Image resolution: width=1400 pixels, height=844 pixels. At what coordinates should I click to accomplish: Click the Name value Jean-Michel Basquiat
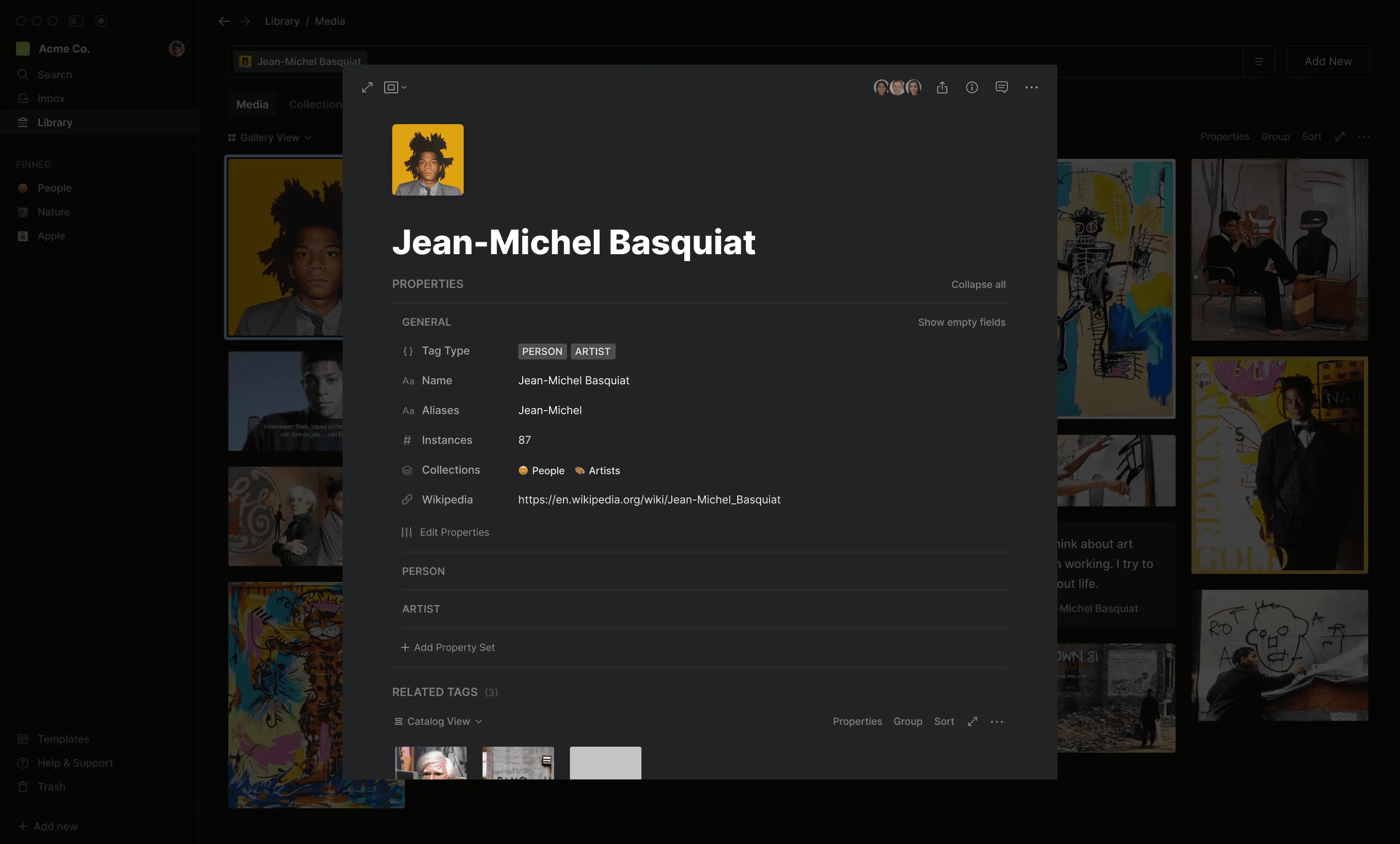click(573, 380)
